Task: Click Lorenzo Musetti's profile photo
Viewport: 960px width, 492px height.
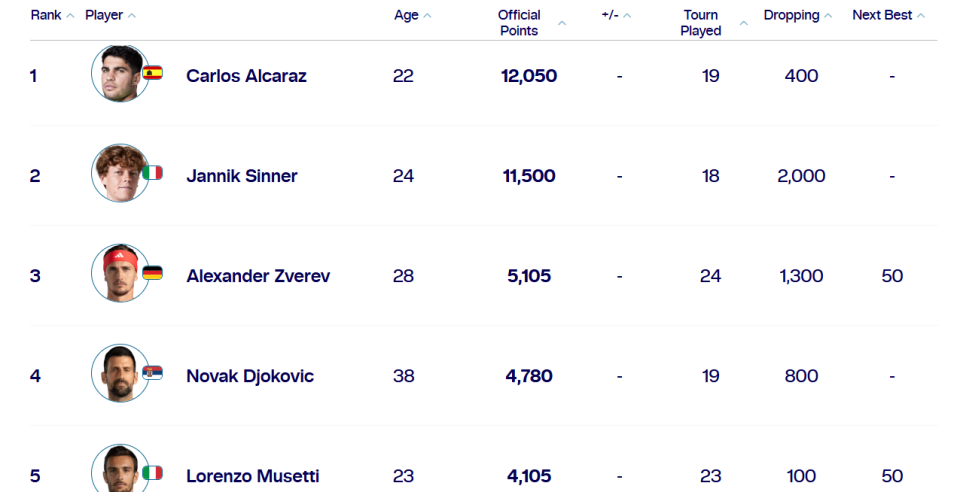Action: [119, 470]
